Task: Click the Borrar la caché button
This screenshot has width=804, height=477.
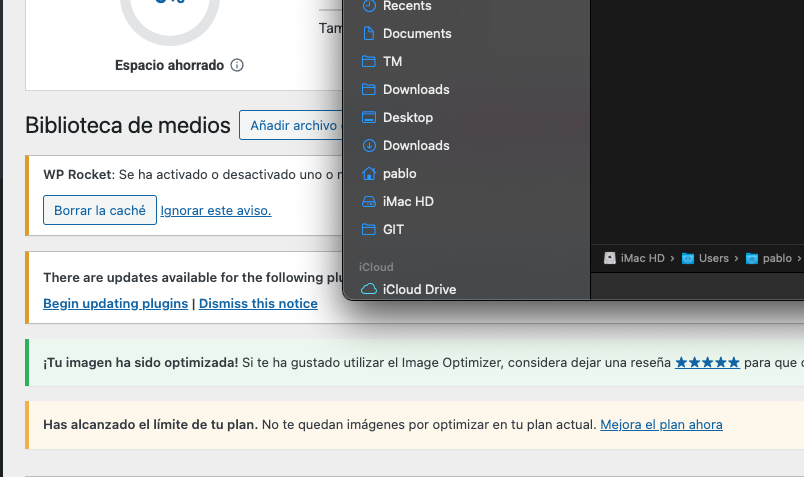Action: click(x=100, y=210)
